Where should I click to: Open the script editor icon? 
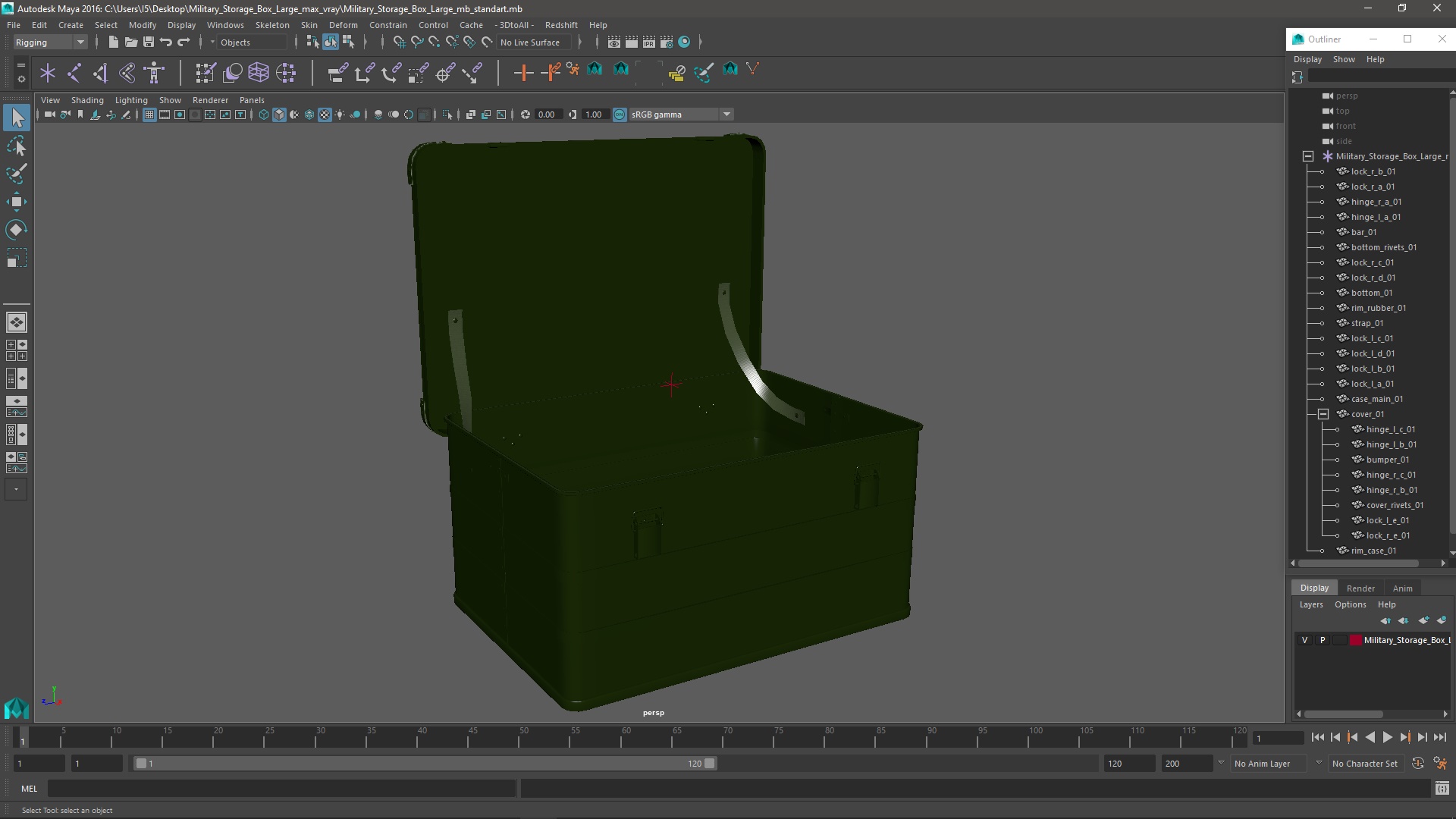point(1442,789)
